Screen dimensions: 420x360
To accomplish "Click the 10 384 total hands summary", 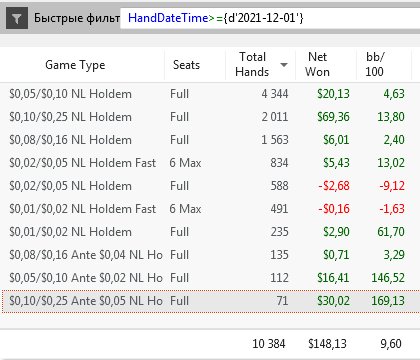I will click(x=269, y=344).
